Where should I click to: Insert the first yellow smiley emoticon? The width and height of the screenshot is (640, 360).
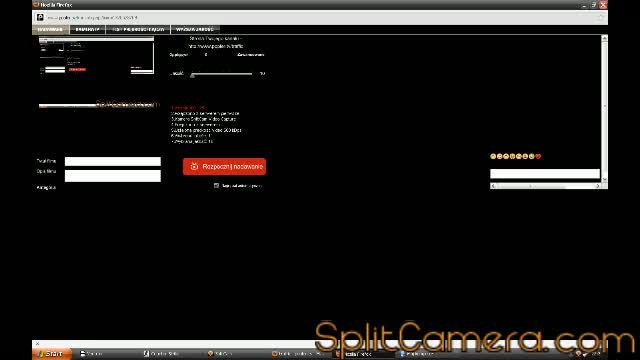pyautogui.click(x=493, y=156)
